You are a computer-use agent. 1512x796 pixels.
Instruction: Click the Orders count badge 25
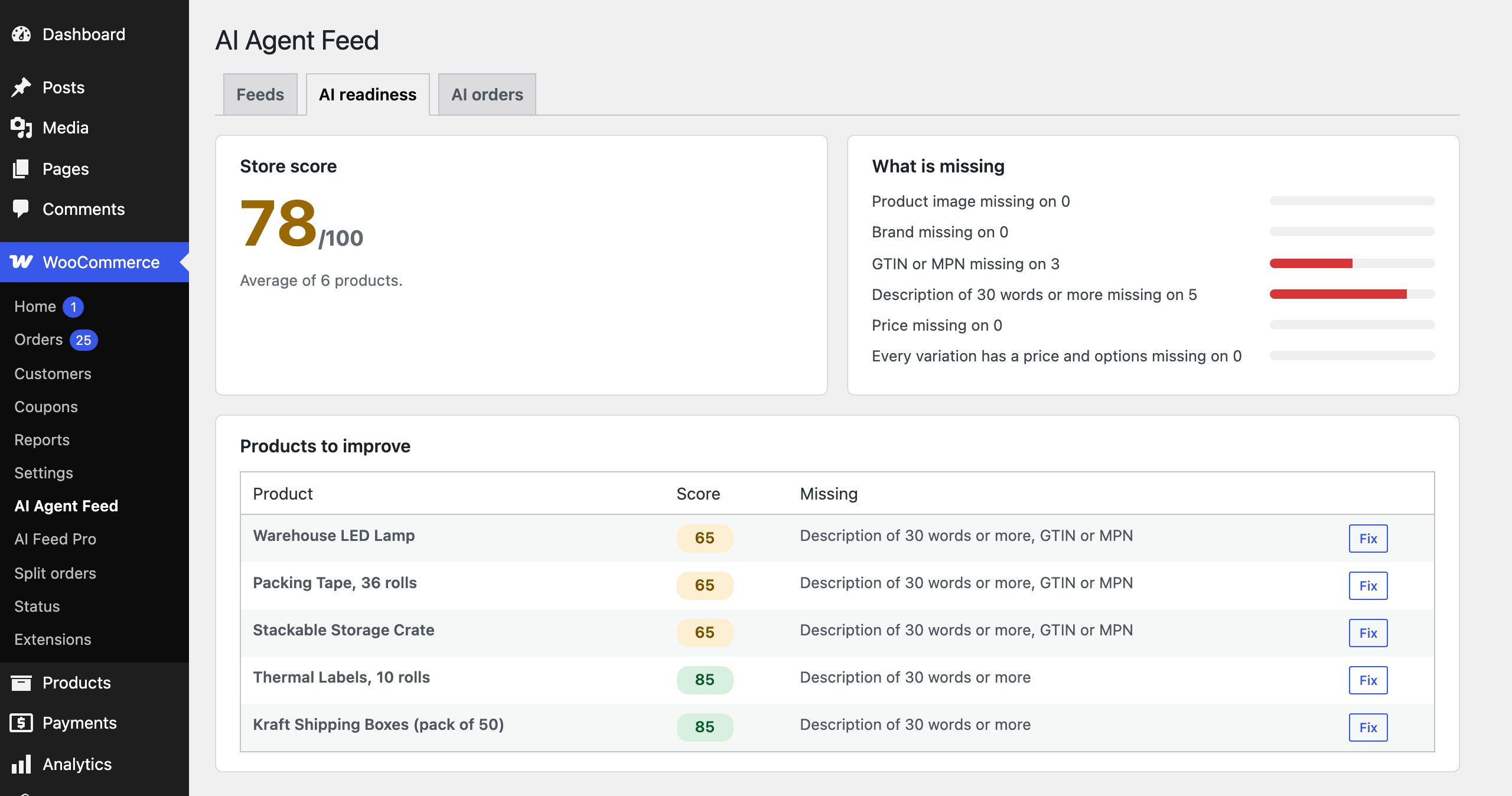click(83, 340)
